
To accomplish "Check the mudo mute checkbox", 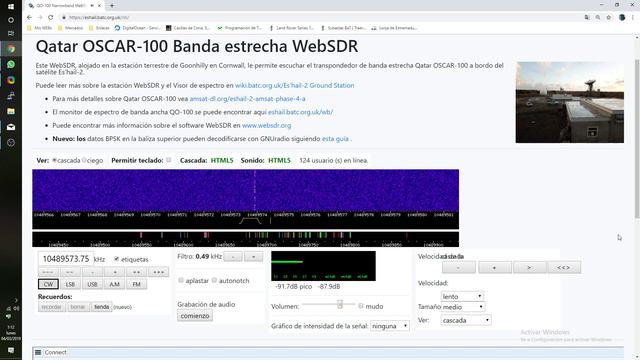I will 361,306.
